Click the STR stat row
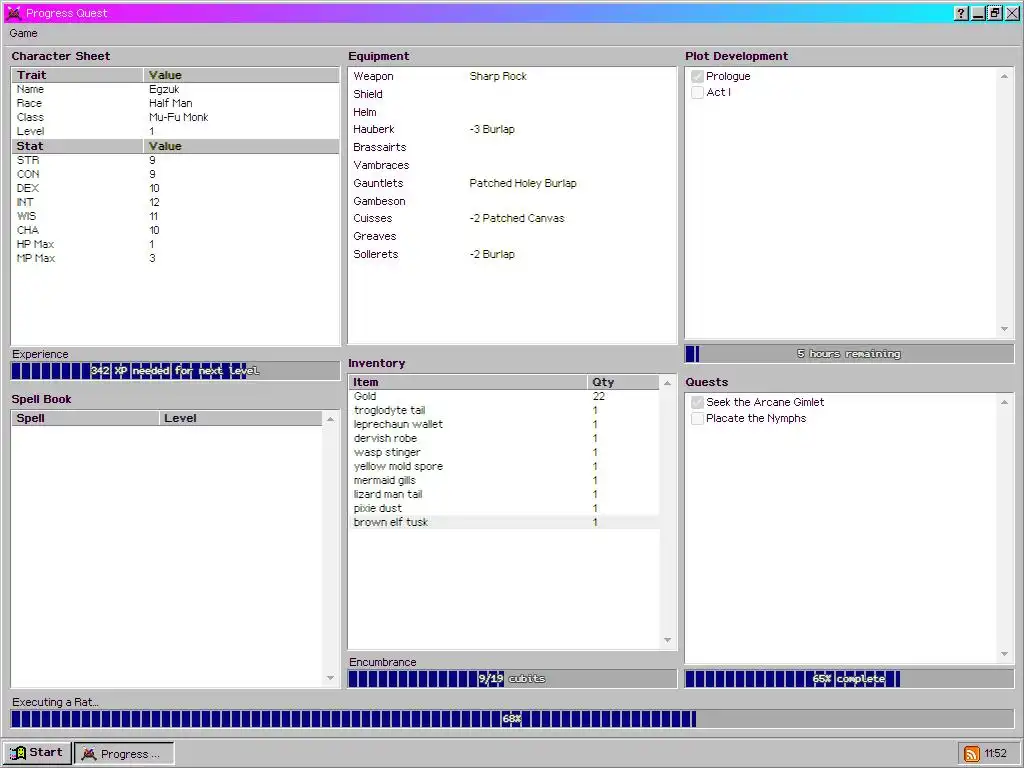1024x768 pixels. click(x=176, y=160)
